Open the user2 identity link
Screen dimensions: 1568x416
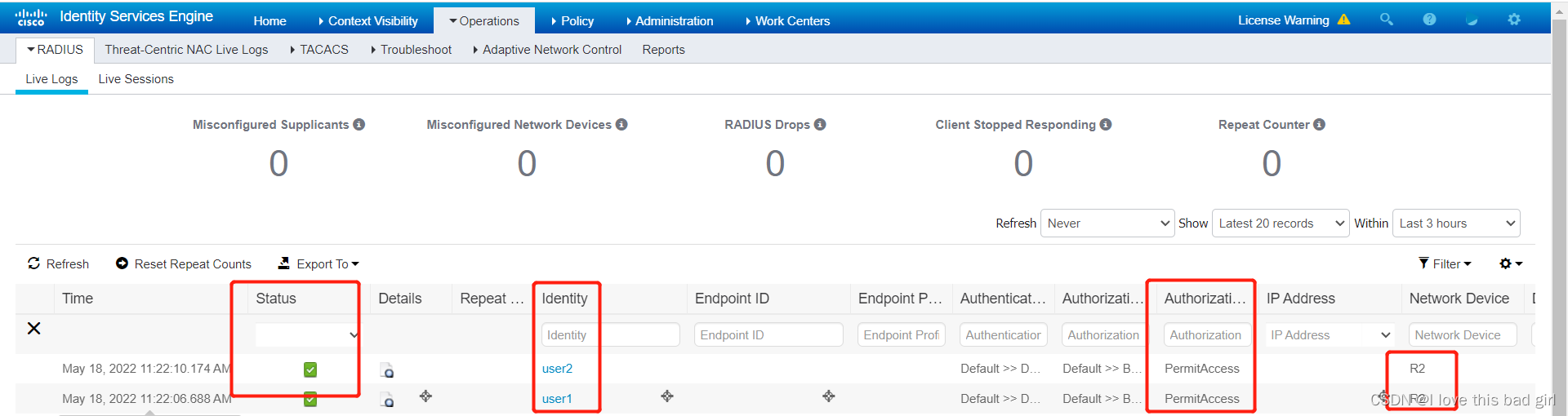coord(557,369)
